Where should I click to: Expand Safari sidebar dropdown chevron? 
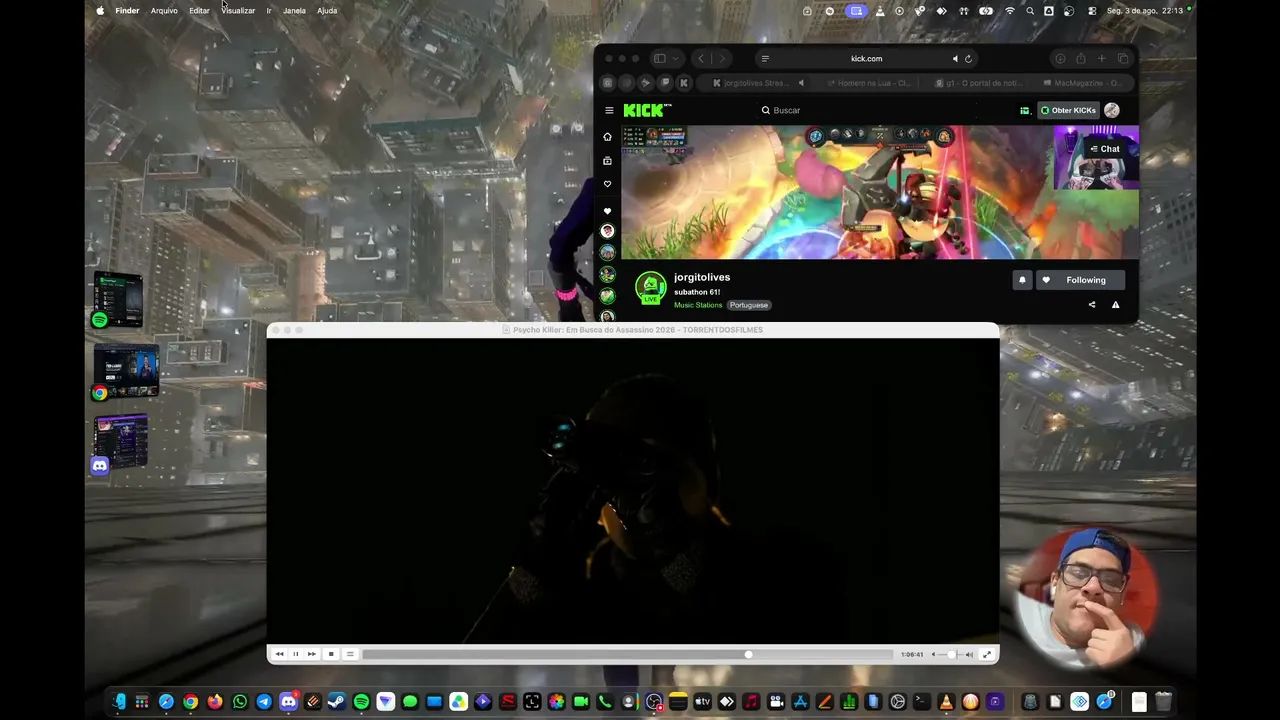676,59
